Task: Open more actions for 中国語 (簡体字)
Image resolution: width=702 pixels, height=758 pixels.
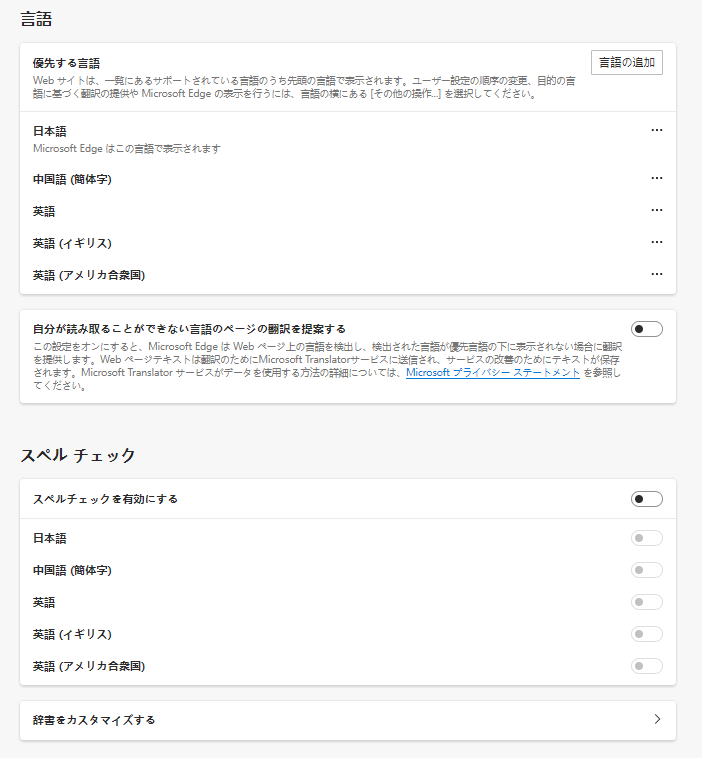Action: pyautogui.click(x=657, y=178)
